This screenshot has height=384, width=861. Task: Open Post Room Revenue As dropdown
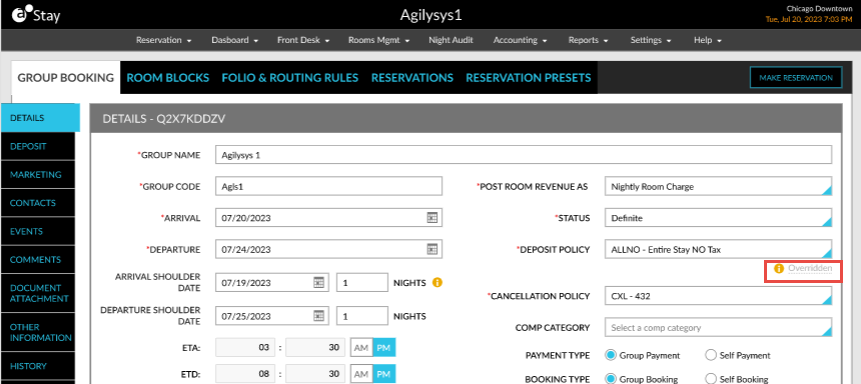point(718,186)
